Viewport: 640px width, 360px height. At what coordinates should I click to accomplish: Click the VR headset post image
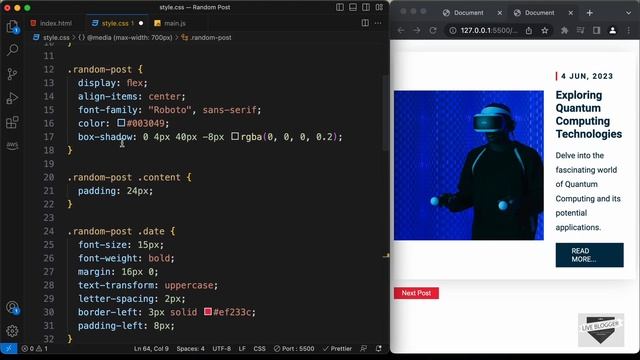pos(469,165)
